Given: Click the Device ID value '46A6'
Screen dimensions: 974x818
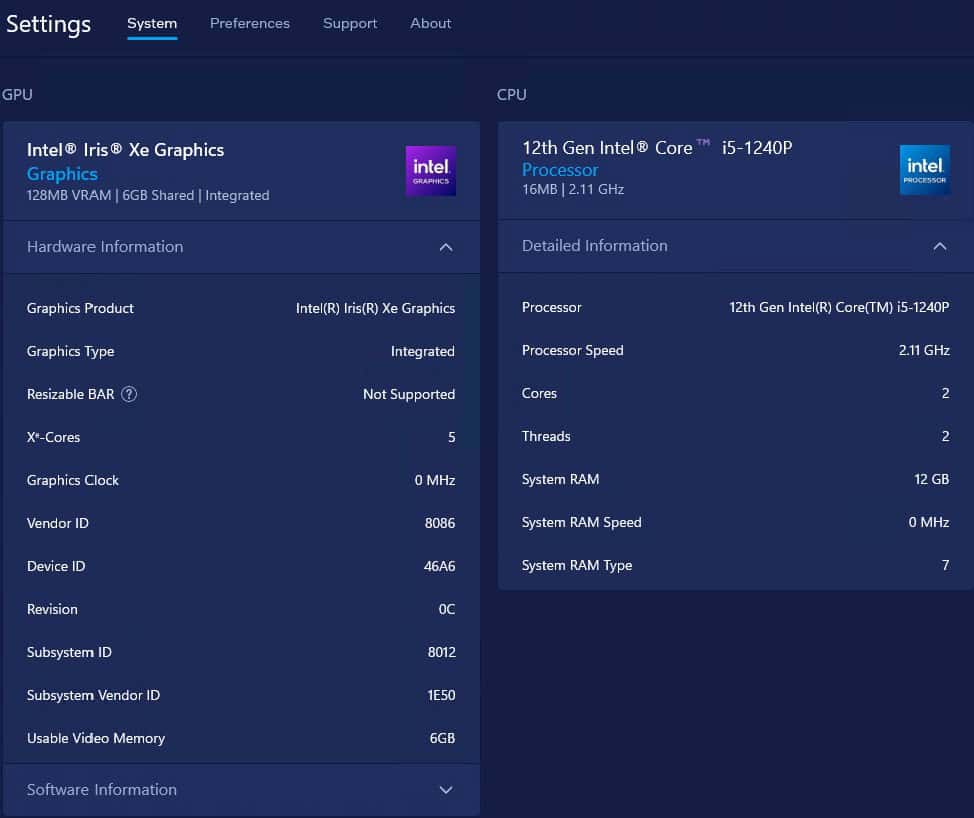Looking at the screenshot, I should click(x=439, y=566).
